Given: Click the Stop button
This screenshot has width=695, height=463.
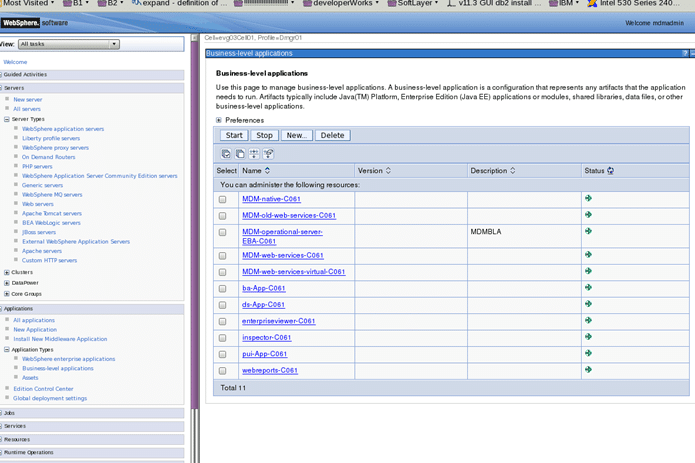Looking at the screenshot, I should [264, 135].
